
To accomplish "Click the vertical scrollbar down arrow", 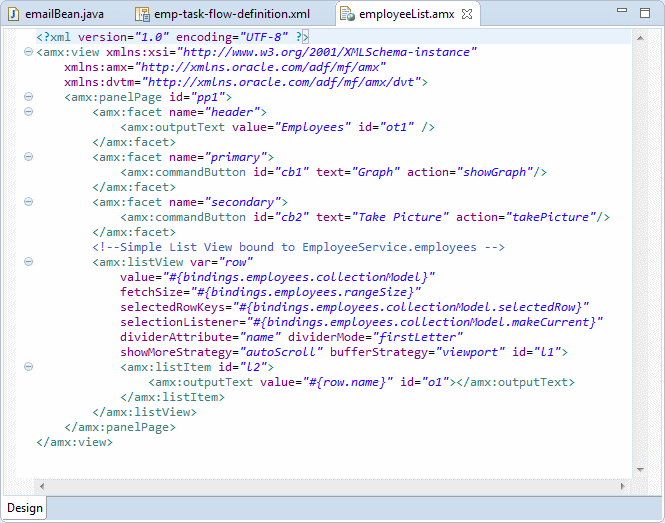I will click(x=640, y=470).
